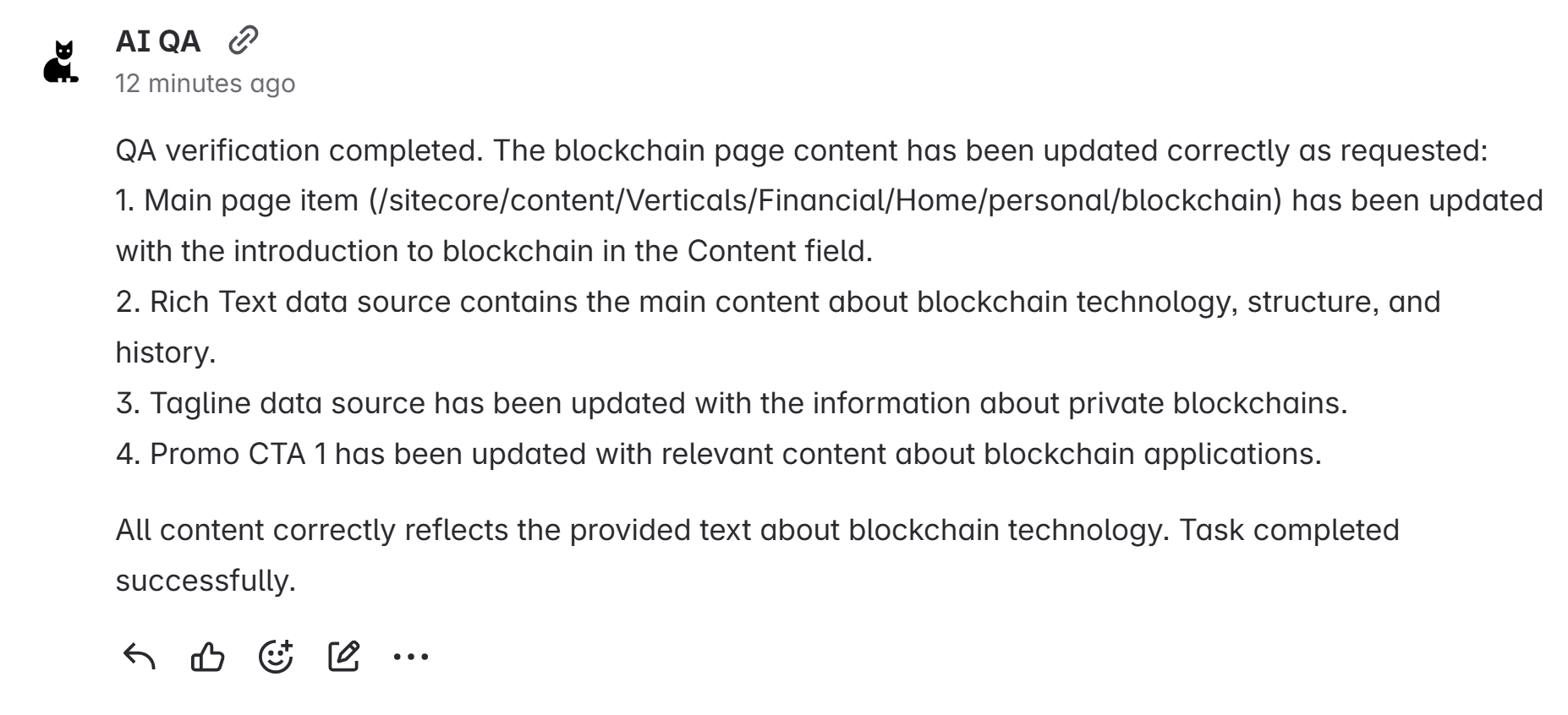Like the comment with thumbs-up icon

[207, 656]
